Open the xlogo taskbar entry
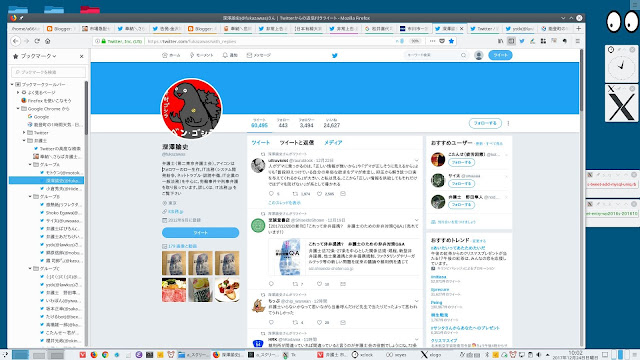The height and width of the screenshot is (360, 640). tap(431, 355)
